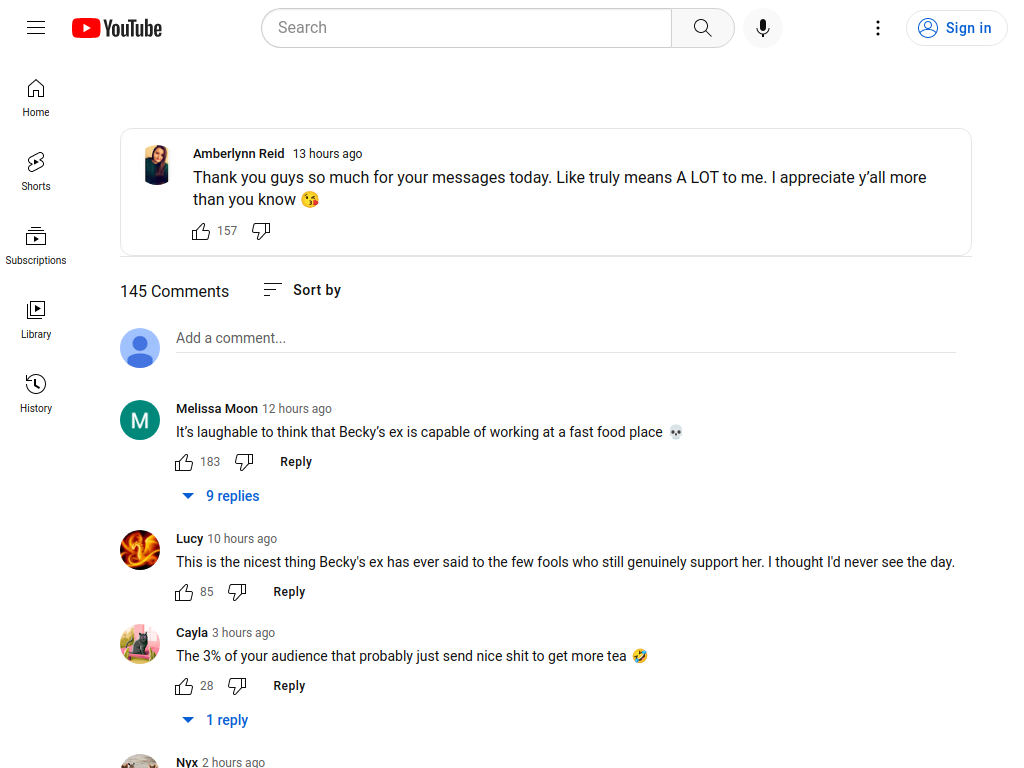Dislike Melissa Moon's comment
This screenshot has width=1024, height=768.
tap(244, 462)
